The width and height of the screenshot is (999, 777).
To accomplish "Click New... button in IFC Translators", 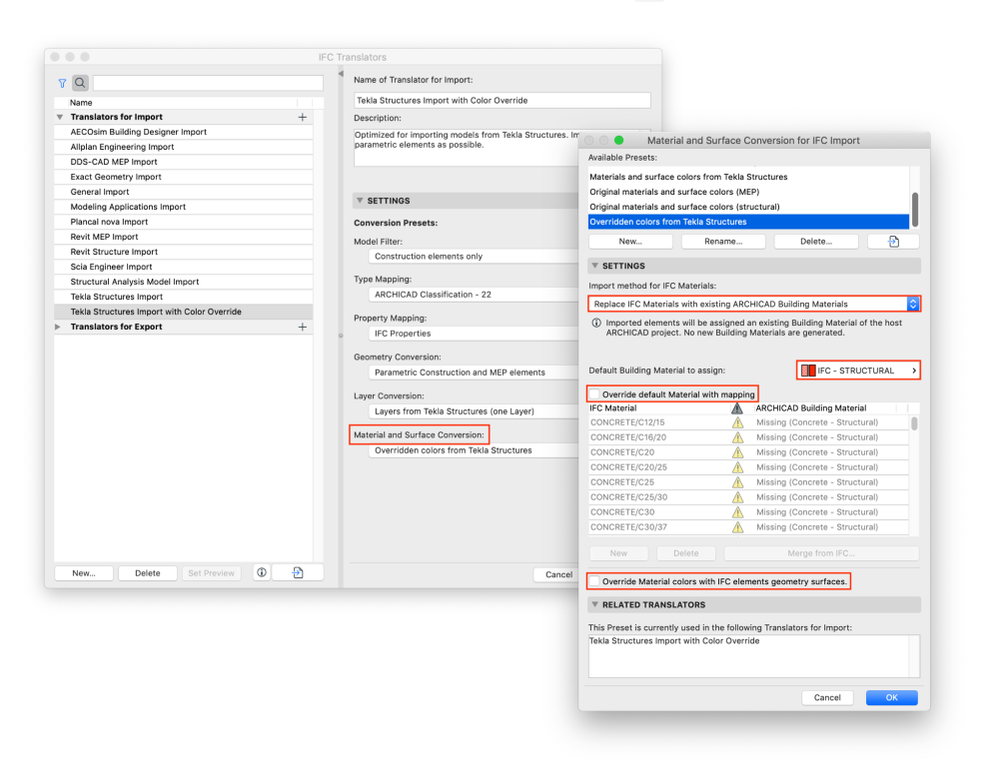I will click(84, 573).
